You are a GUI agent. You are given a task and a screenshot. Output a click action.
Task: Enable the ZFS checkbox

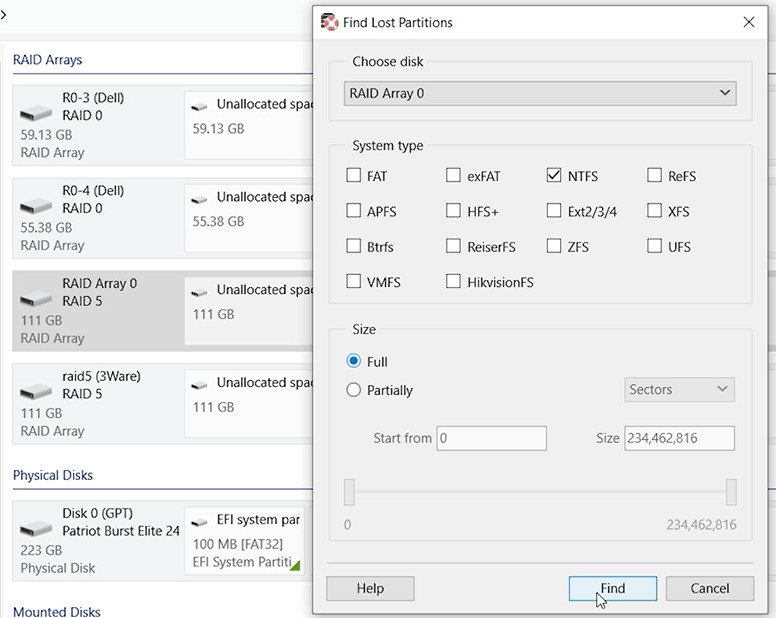554,246
